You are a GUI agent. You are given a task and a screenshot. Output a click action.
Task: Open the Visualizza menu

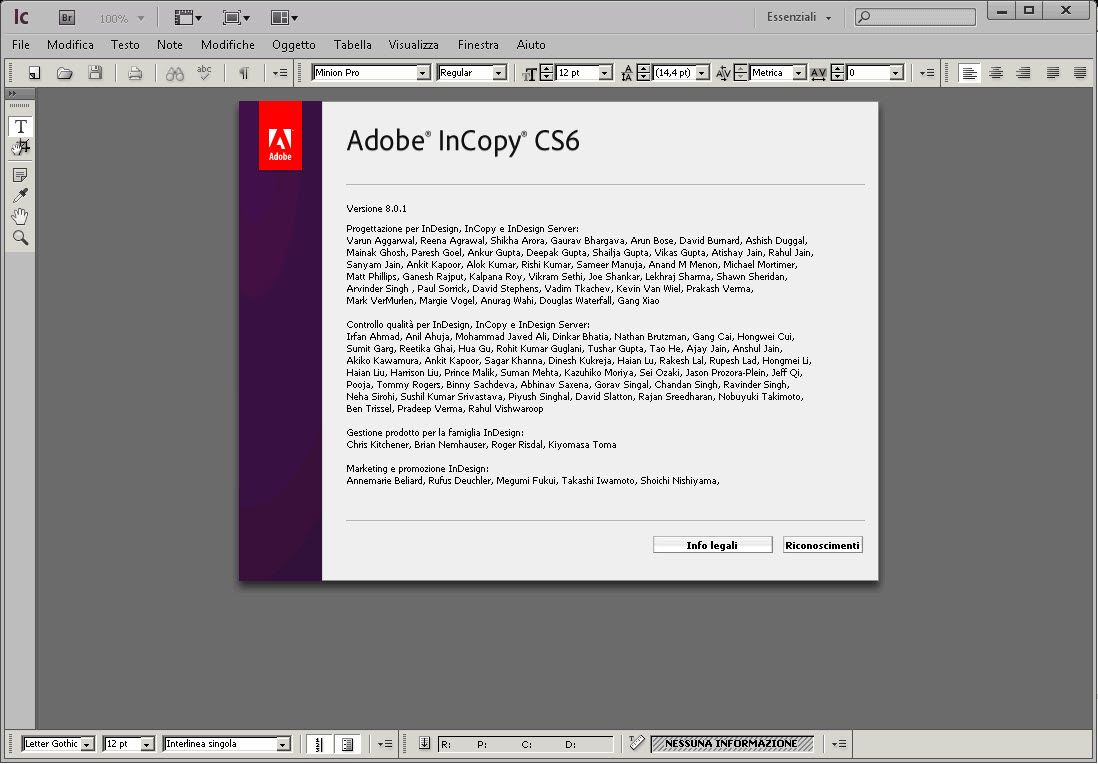[x=413, y=45]
